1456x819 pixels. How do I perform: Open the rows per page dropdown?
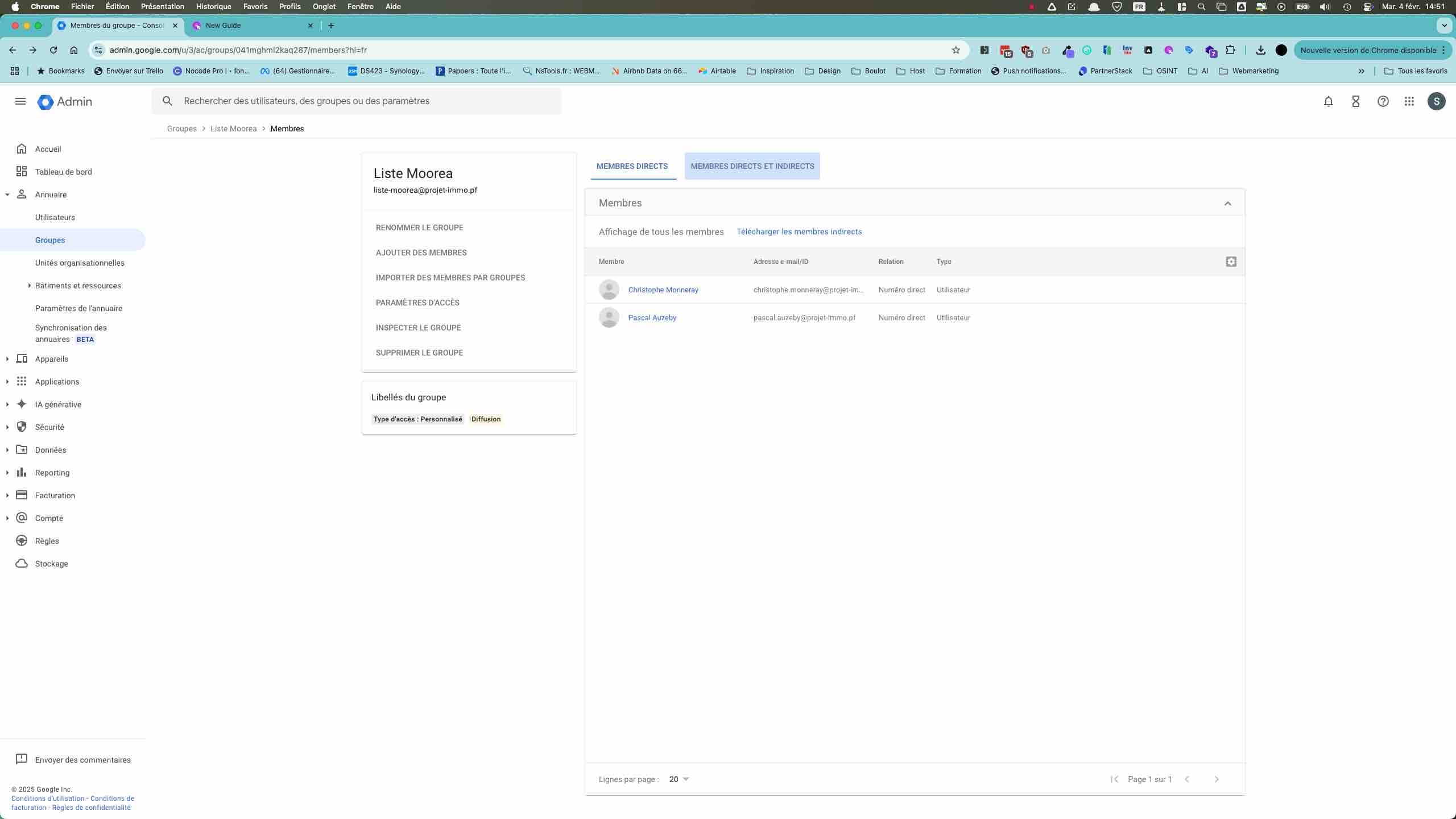[679, 779]
